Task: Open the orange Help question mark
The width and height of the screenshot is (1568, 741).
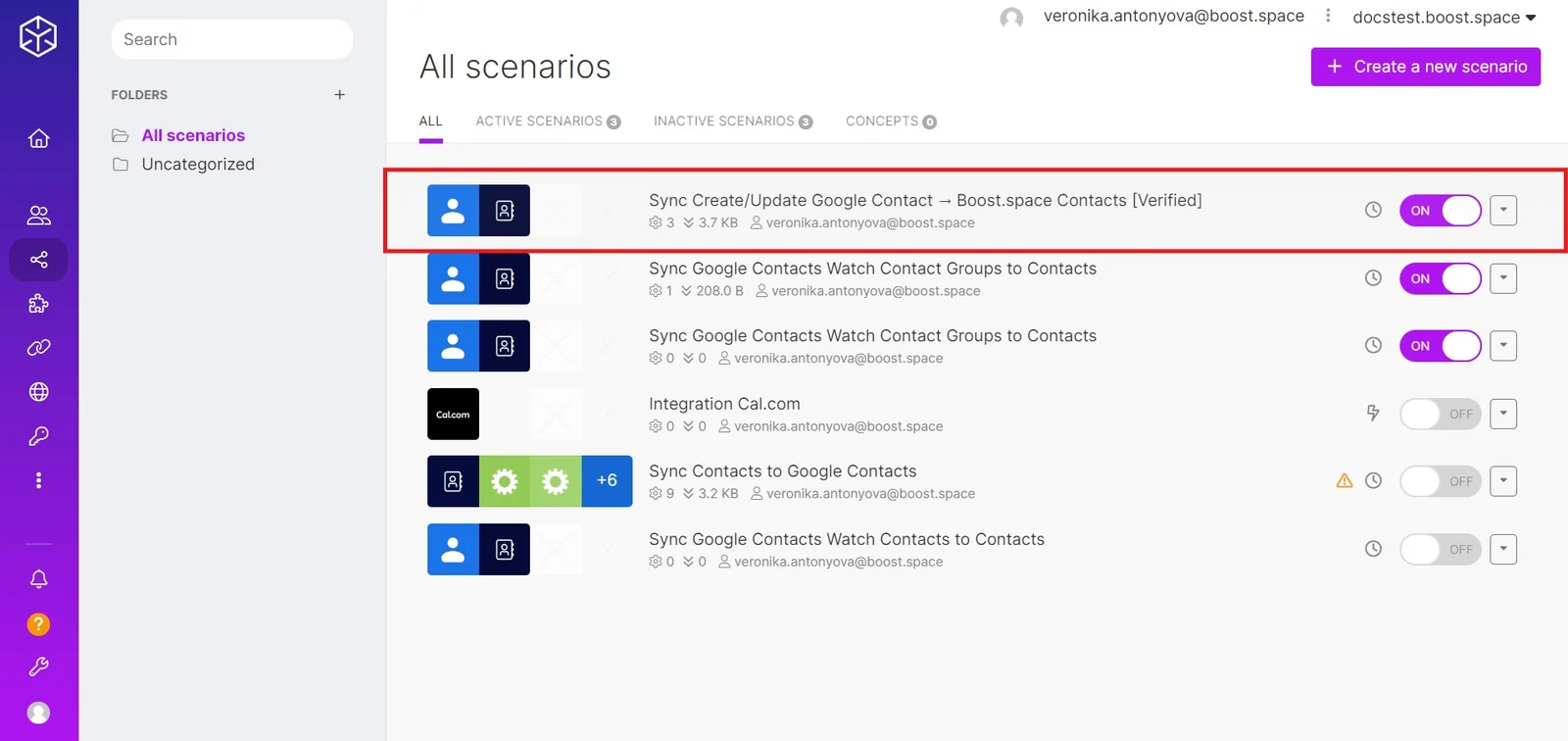Action: point(38,624)
